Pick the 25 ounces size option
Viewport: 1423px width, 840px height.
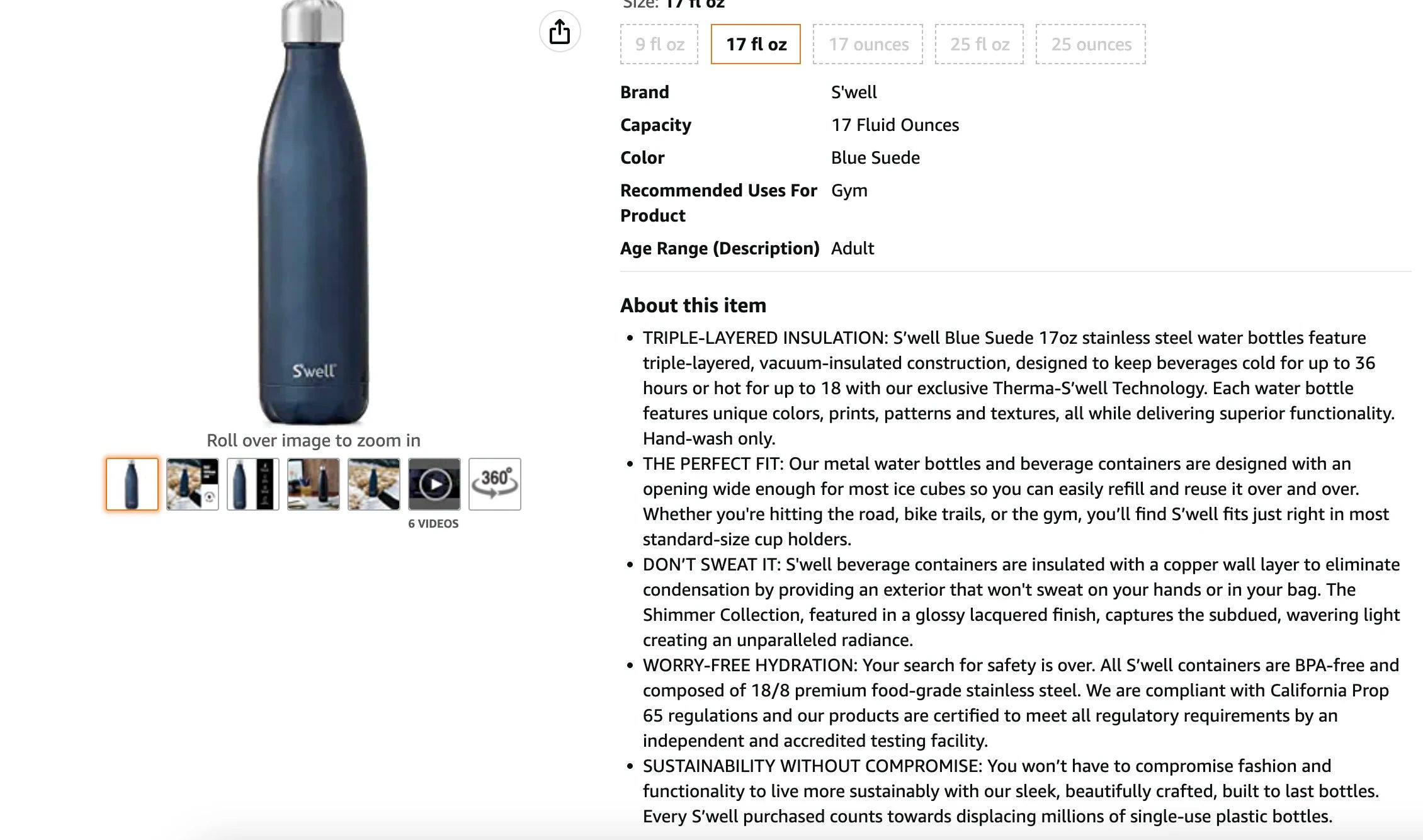pyautogui.click(x=1091, y=44)
